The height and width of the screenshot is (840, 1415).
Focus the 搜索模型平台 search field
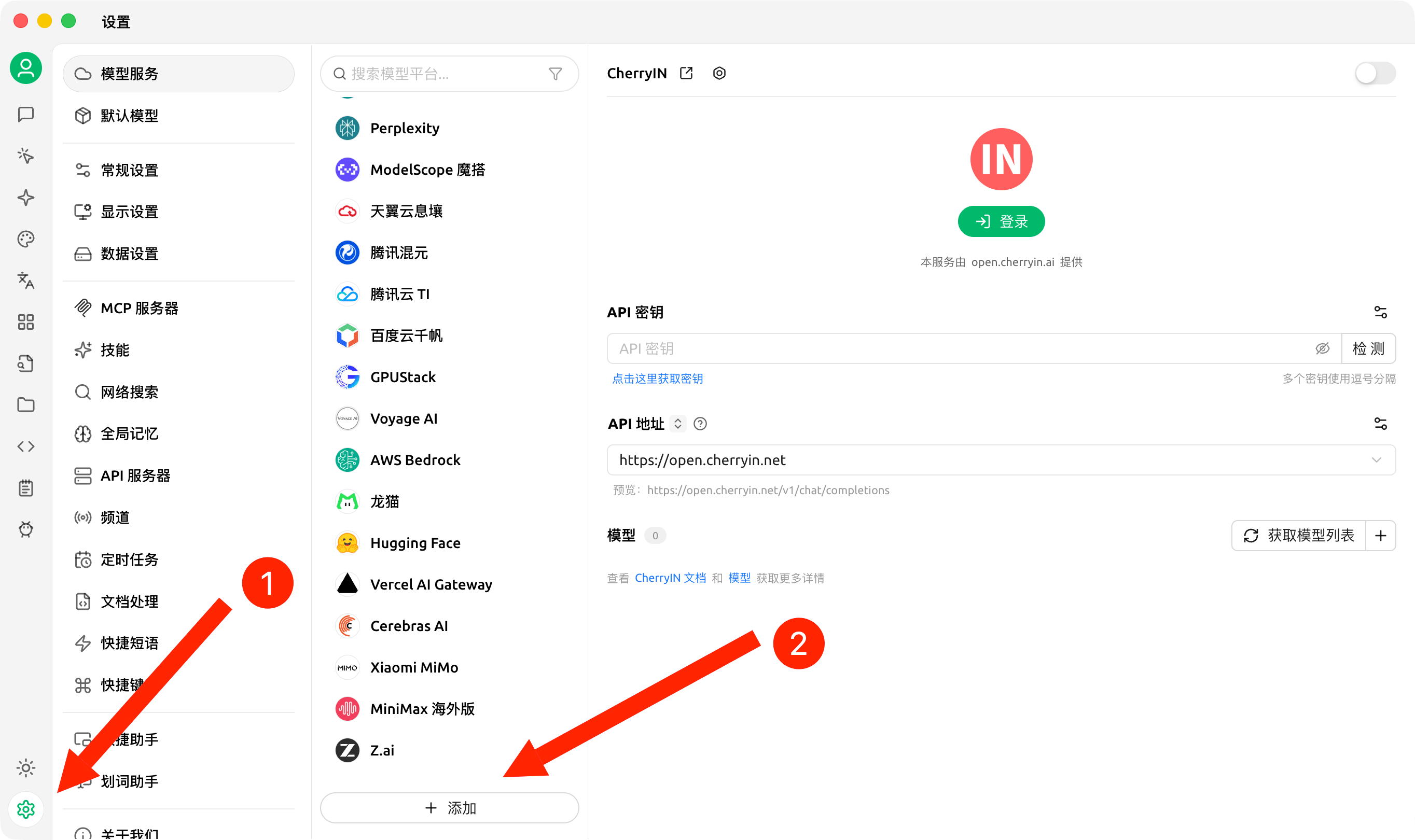(450, 74)
